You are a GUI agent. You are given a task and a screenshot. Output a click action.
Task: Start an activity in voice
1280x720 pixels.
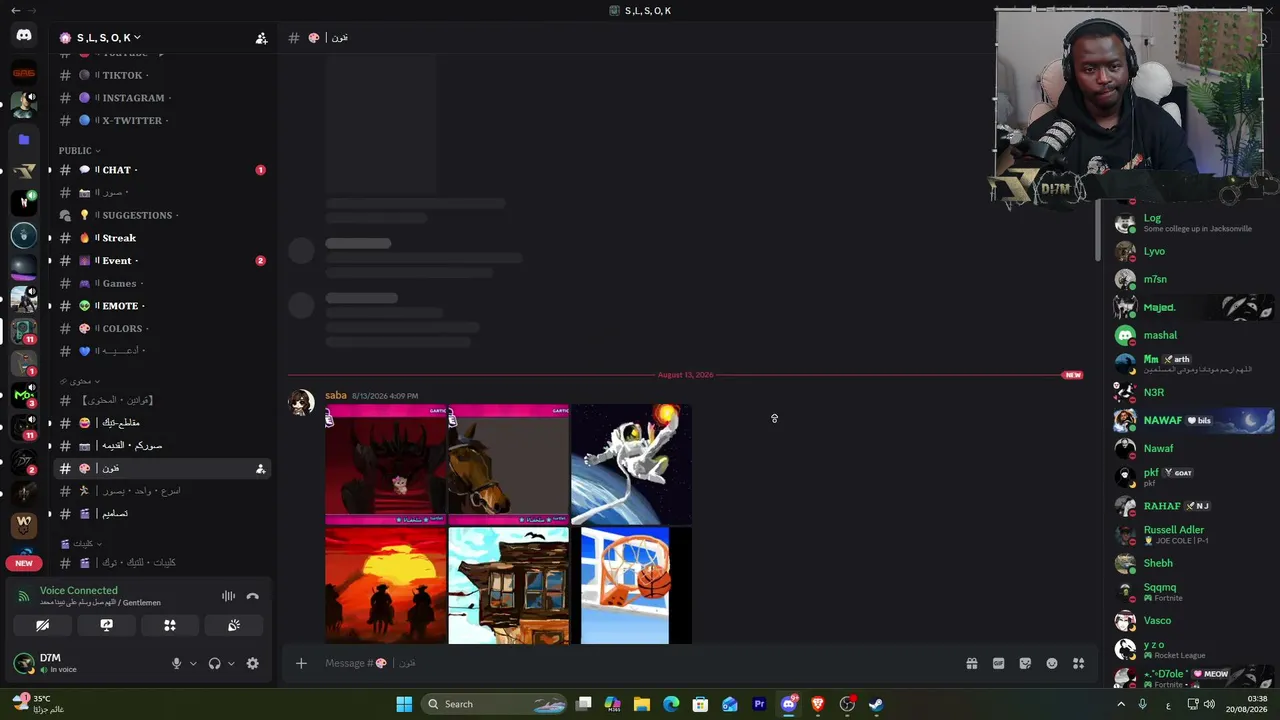coord(170,625)
